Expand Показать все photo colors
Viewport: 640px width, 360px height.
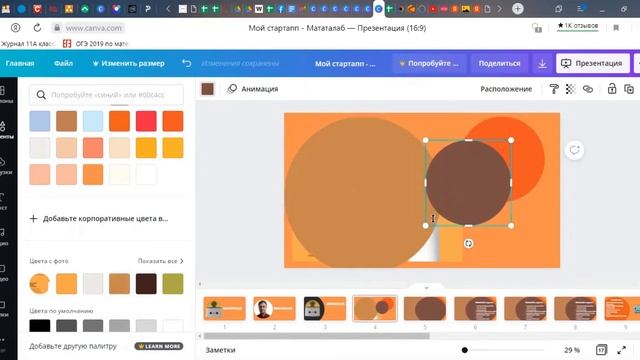click(x=160, y=261)
